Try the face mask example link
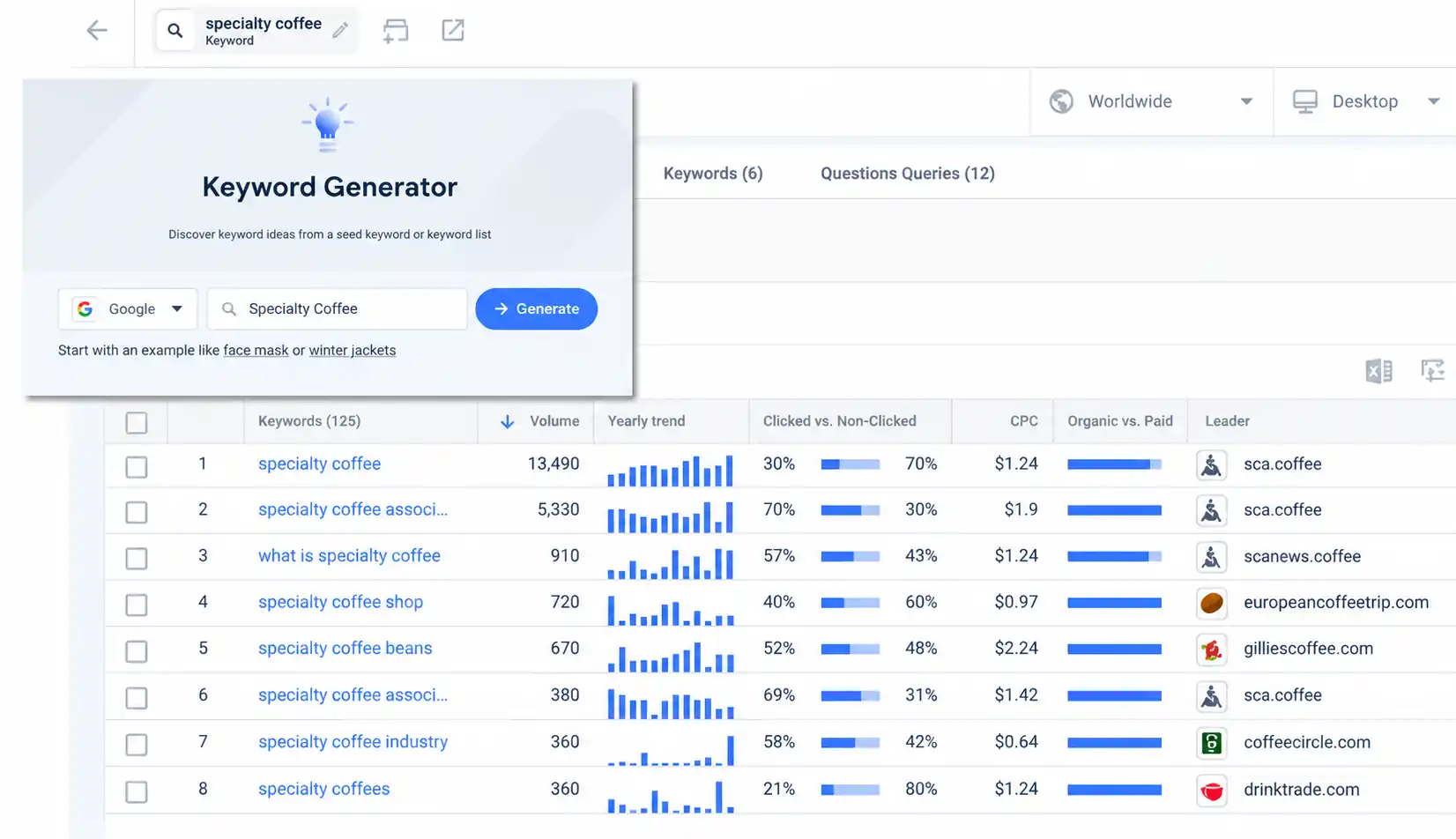The image size is (1456, 839). (x=256, y=351)
